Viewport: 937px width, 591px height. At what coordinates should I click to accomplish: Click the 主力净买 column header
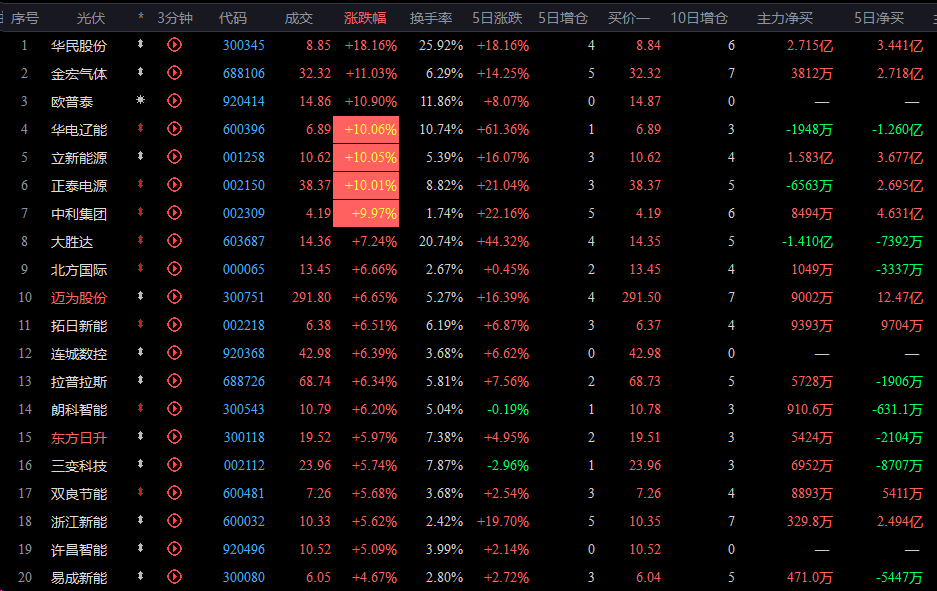[x=784, y=18]
